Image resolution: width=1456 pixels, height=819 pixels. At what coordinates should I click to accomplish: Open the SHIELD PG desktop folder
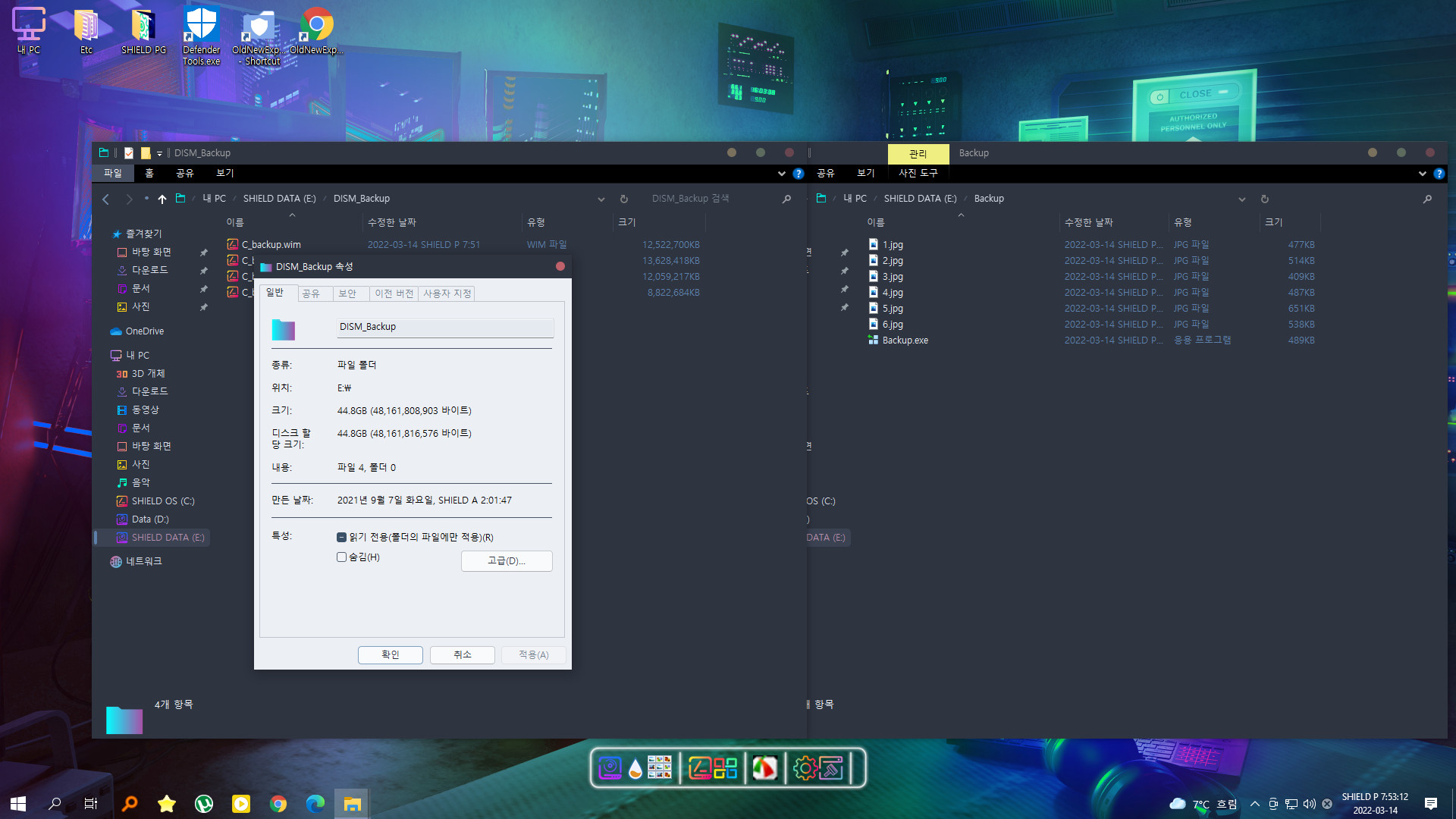[143, 31]
